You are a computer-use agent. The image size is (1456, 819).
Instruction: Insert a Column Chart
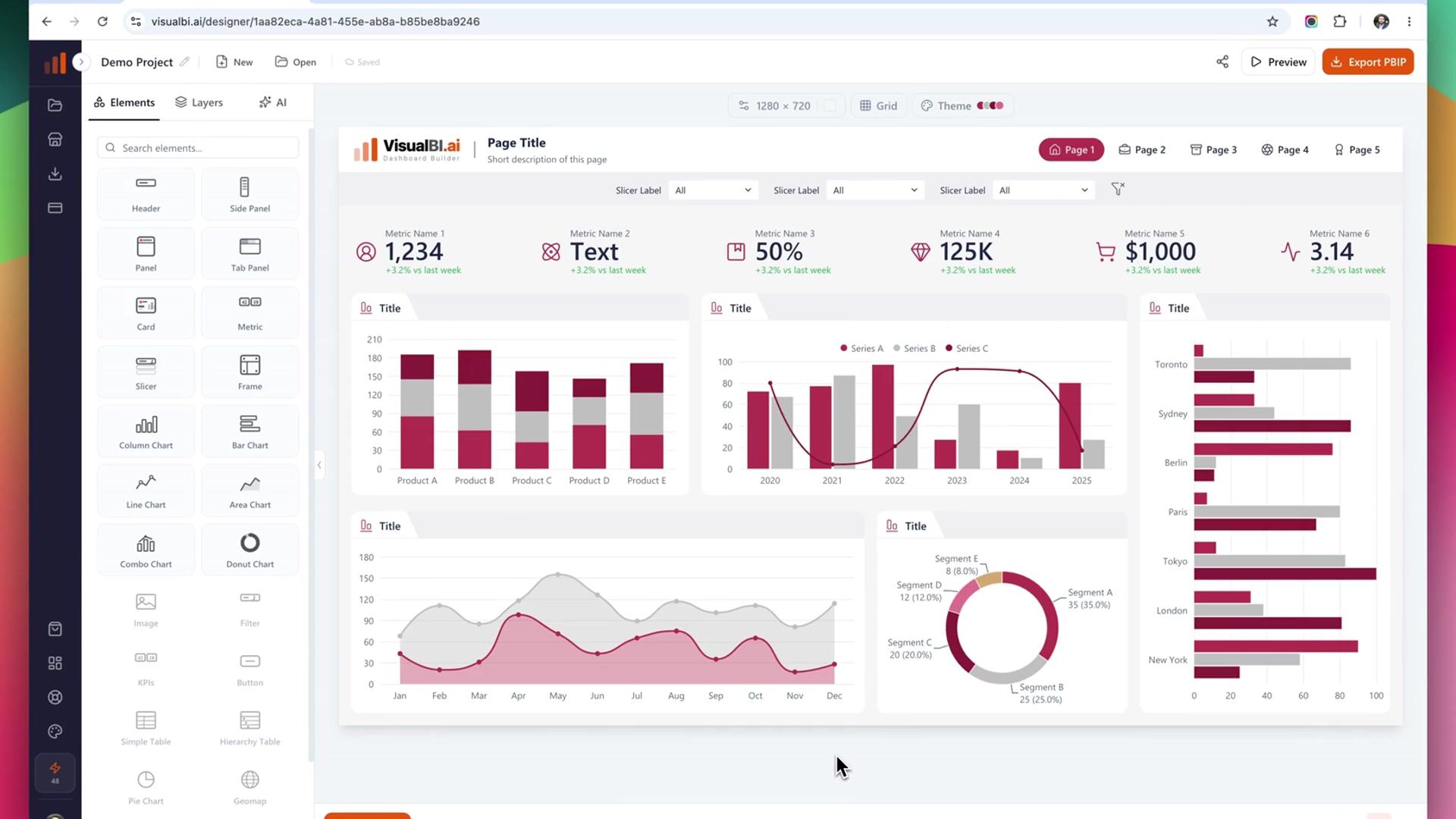click(146, 431)
